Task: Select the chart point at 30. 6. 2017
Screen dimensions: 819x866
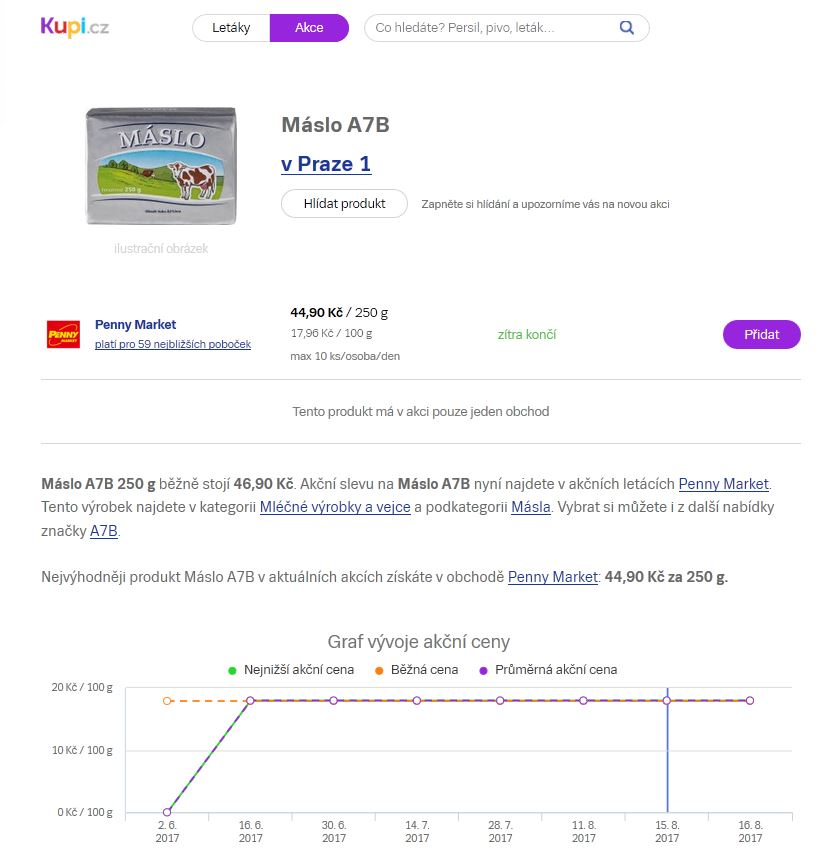Action: [x=334, y=700]
